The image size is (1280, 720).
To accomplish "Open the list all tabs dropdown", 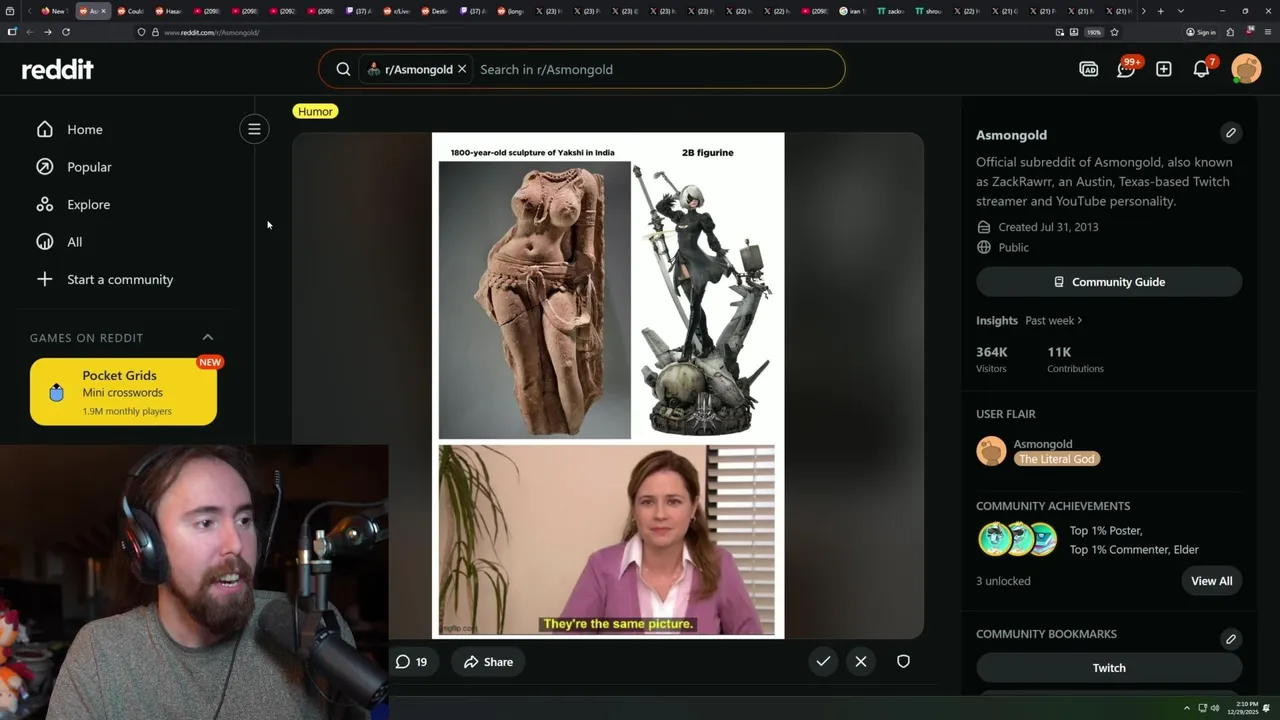I will [x=1181, y=11].
